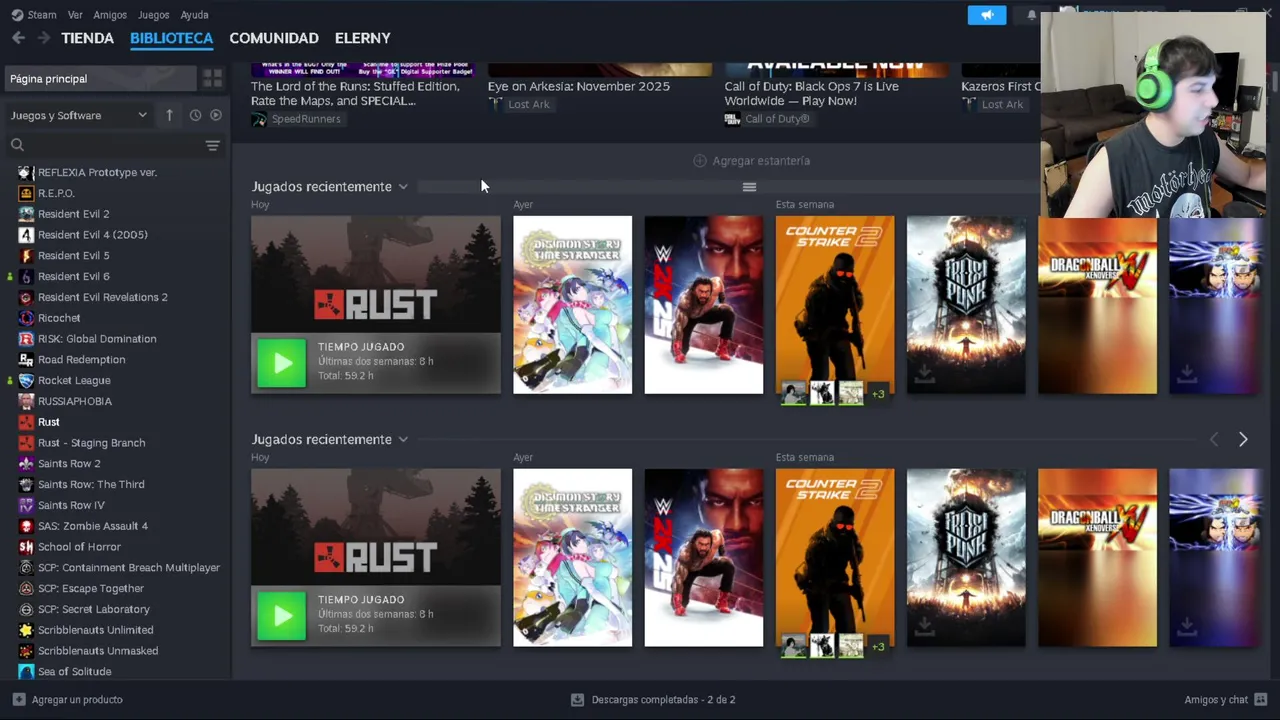
Task: Click the RISK: Global Domination icon
Action: 26,339
